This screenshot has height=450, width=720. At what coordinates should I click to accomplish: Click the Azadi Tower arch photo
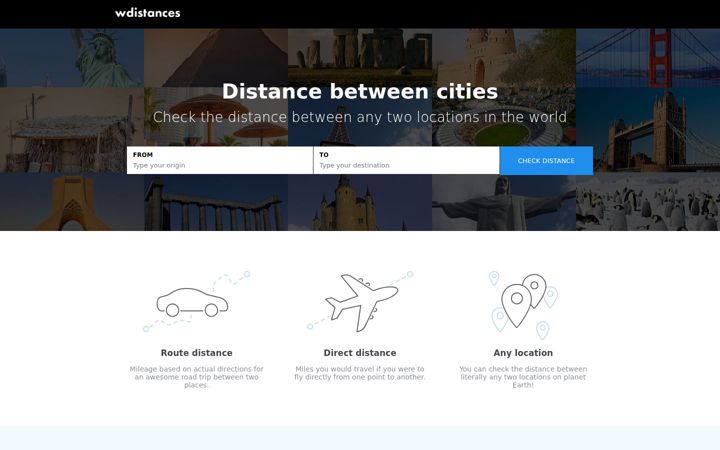(72, 202)
